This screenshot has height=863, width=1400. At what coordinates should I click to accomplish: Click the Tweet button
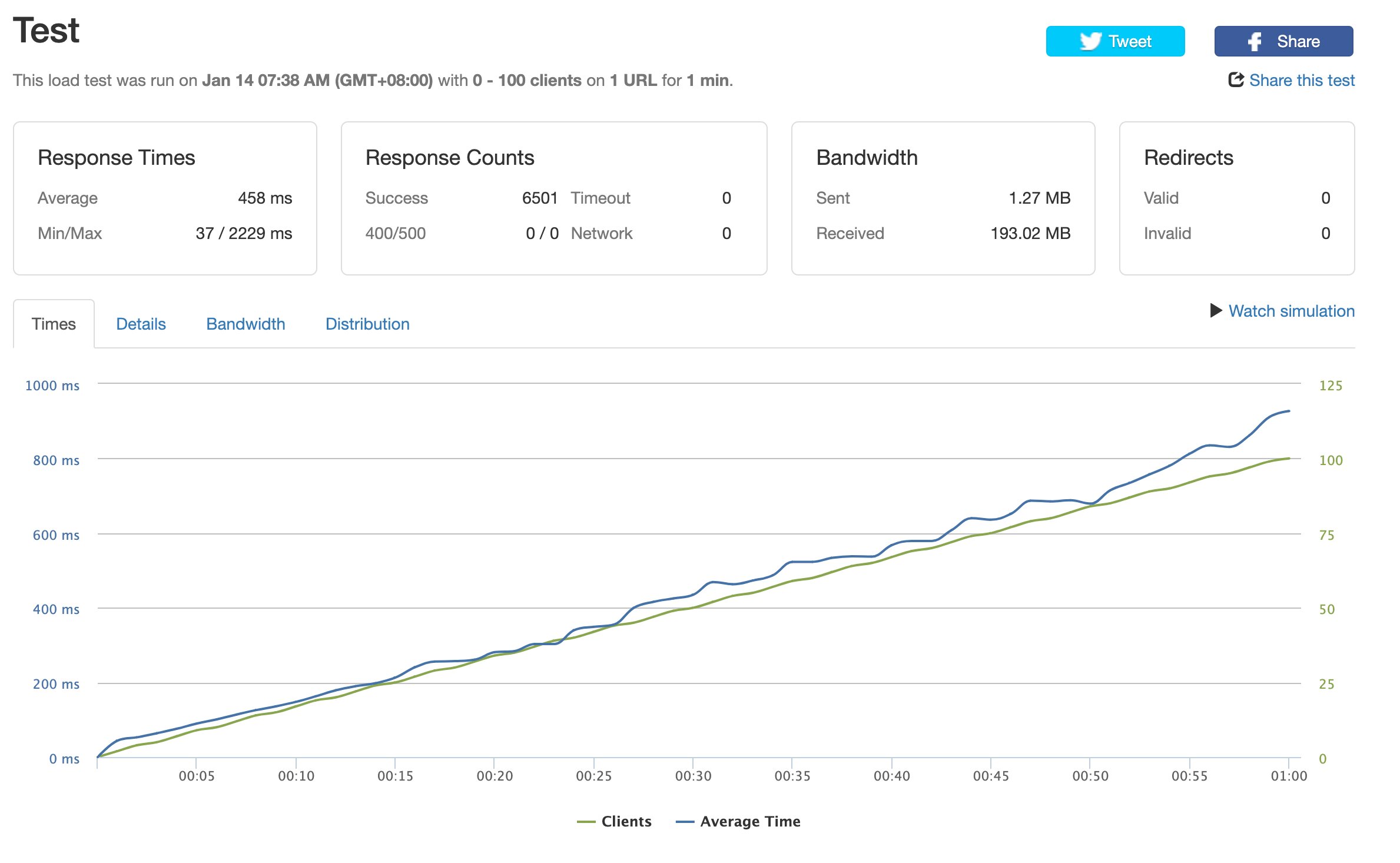tap(1115, 41)
